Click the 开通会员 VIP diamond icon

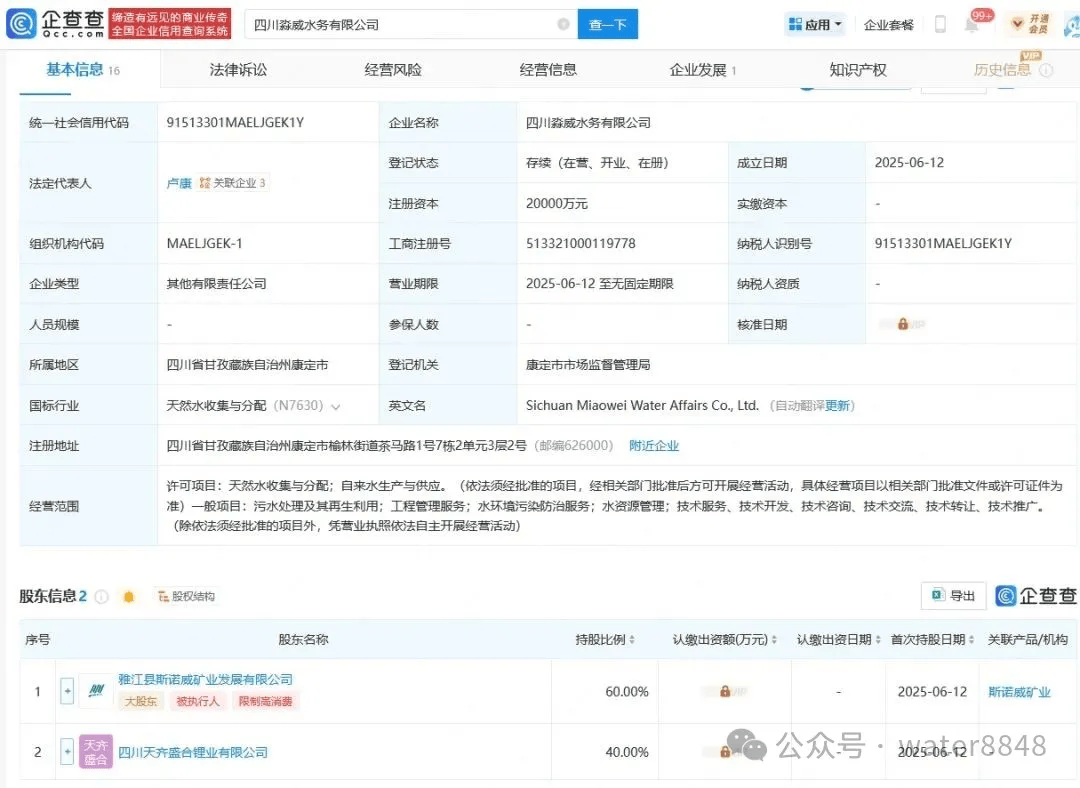(x=1017, y=24)
